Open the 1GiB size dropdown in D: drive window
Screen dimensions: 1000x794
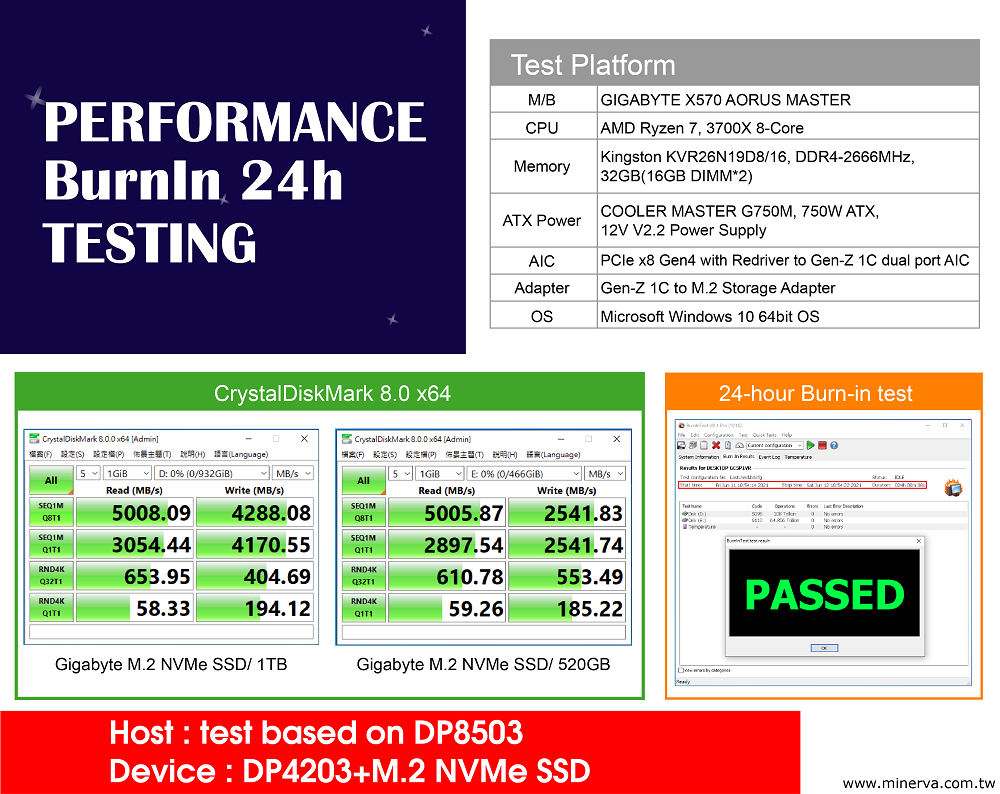pos(128,473)
